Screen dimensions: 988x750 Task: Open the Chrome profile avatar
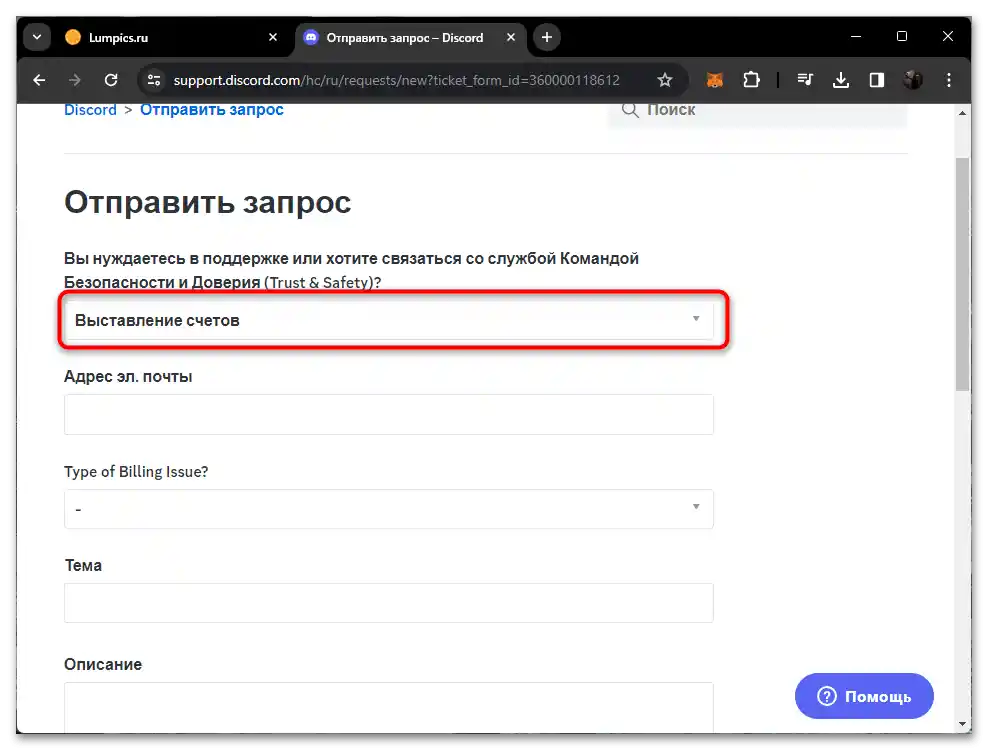(x=911, y=80)
